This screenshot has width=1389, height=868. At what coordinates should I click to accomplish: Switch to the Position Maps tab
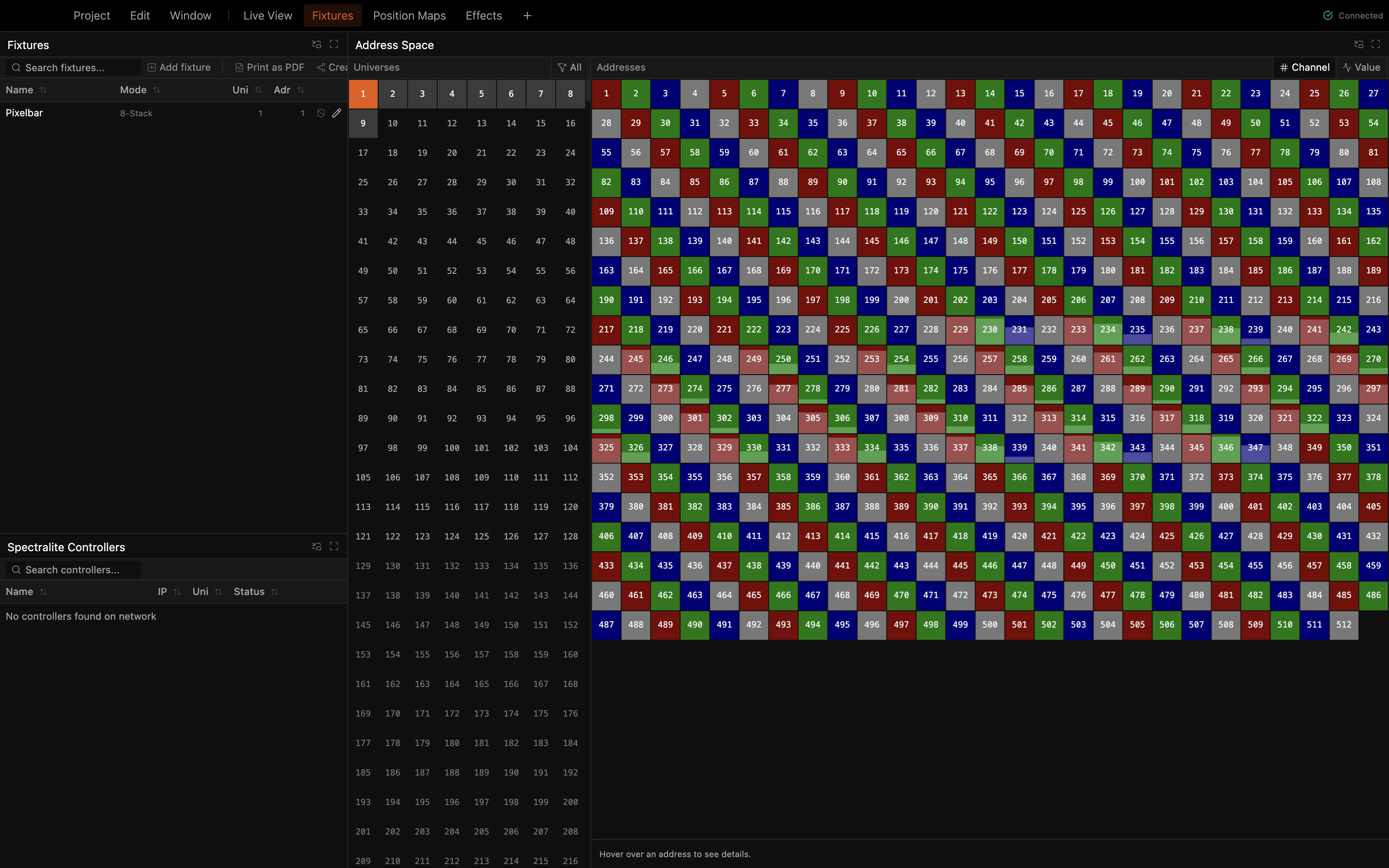(409, 16)
